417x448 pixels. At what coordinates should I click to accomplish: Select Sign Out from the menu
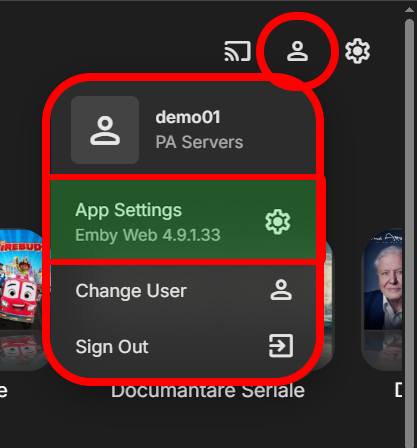183,346
